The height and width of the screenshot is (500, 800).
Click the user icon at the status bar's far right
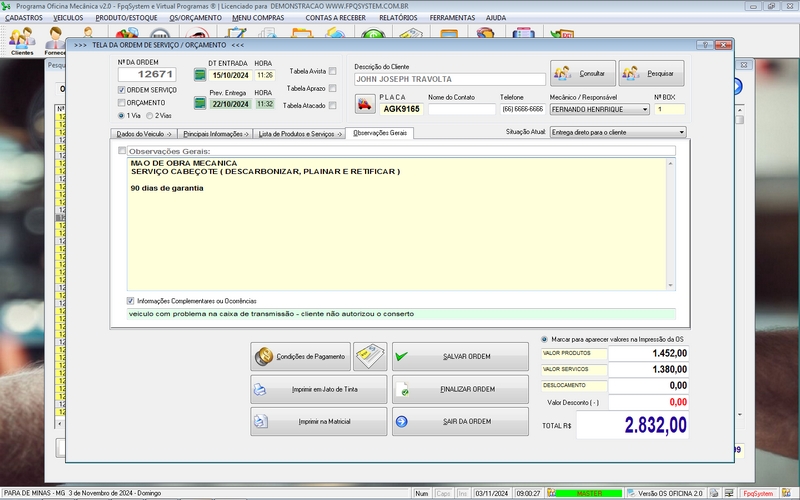(x=786, y=493)
